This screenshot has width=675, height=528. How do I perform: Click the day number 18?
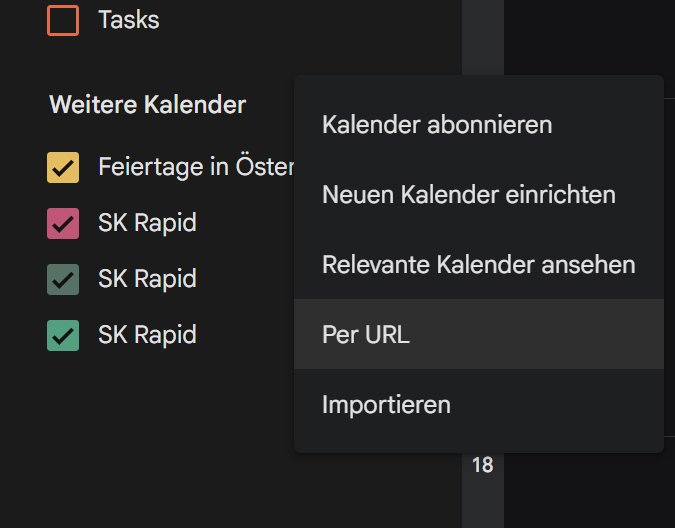click(482, 465)
